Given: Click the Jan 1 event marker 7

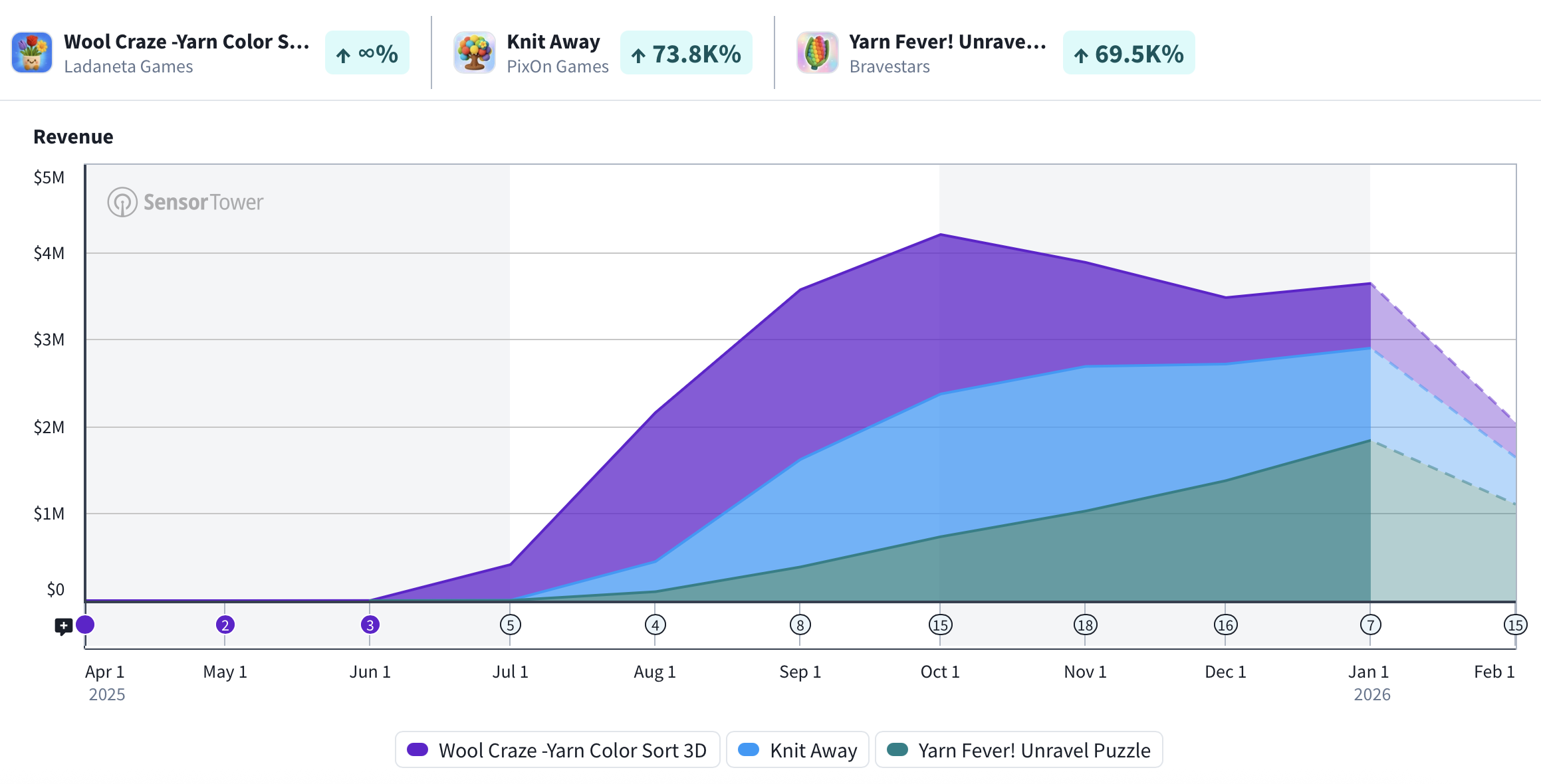Looking at the screenshot, I should click(1370, 625).
